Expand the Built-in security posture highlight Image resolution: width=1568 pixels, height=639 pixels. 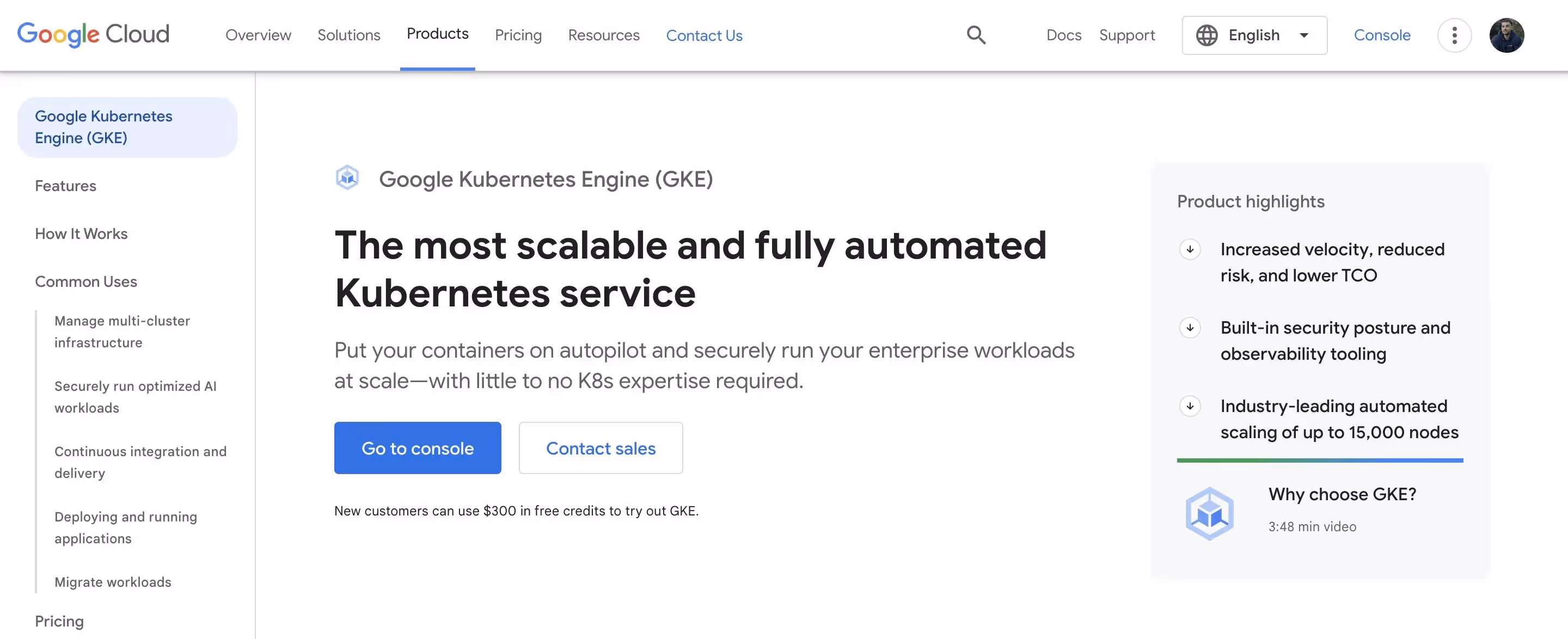coord(1190,328)
